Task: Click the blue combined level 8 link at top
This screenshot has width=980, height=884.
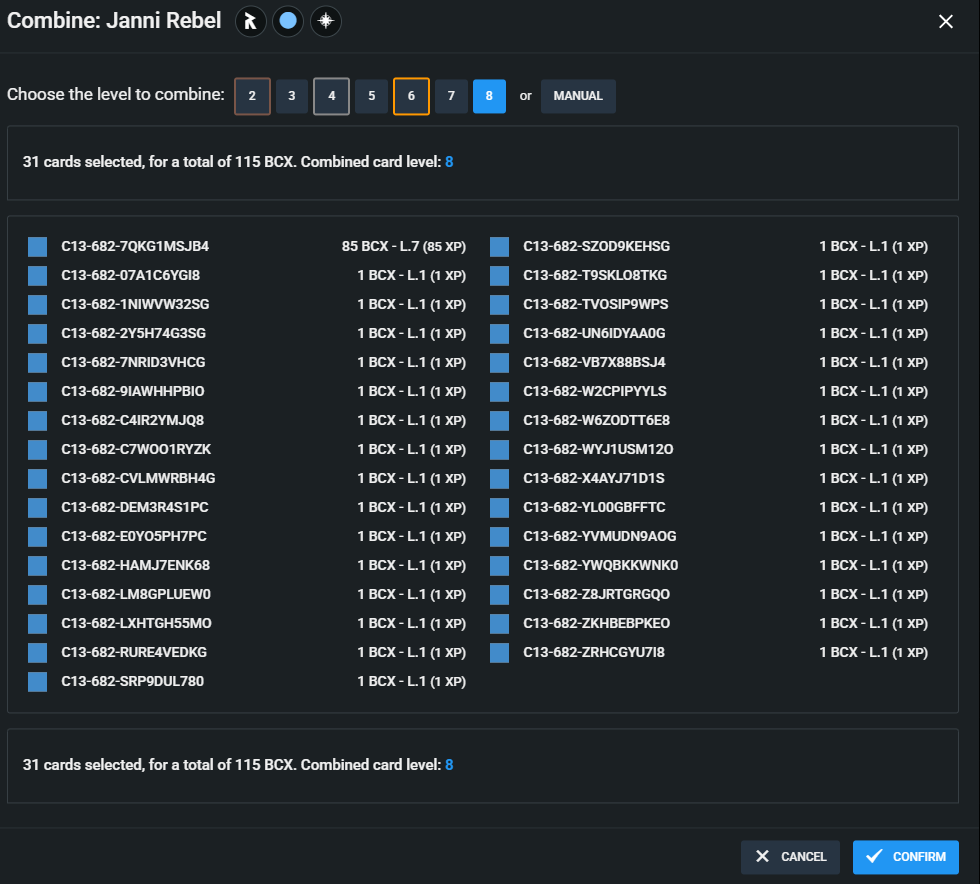Action: [449, 161]
